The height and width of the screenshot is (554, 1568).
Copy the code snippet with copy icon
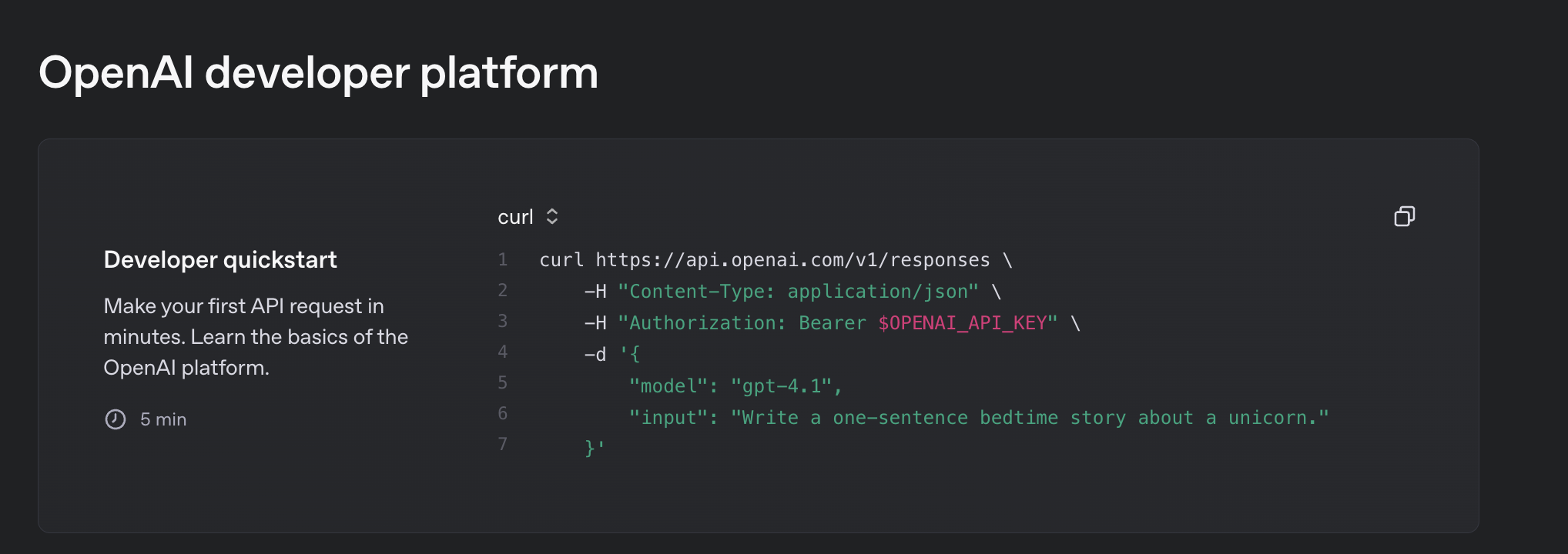pyautogui.click(x=1404, y=216)
